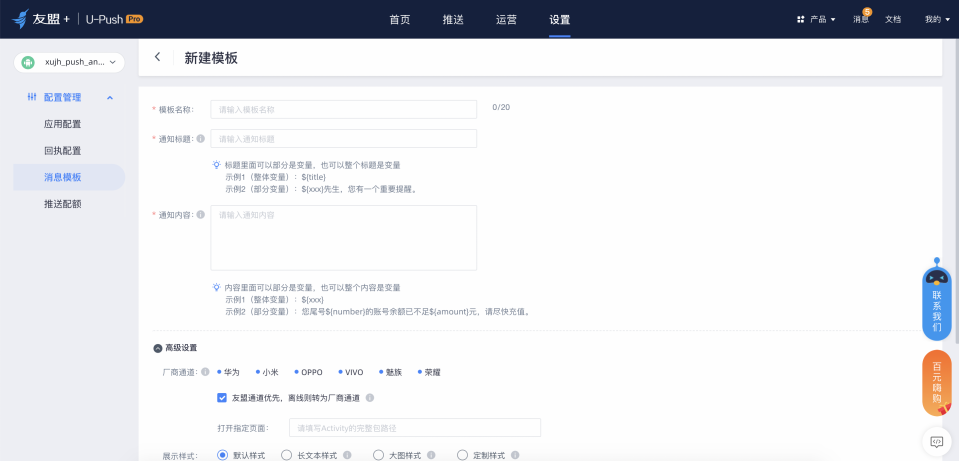Select the 大图样式 radio button
Screen dimensions: 959x461
(379, 455)
